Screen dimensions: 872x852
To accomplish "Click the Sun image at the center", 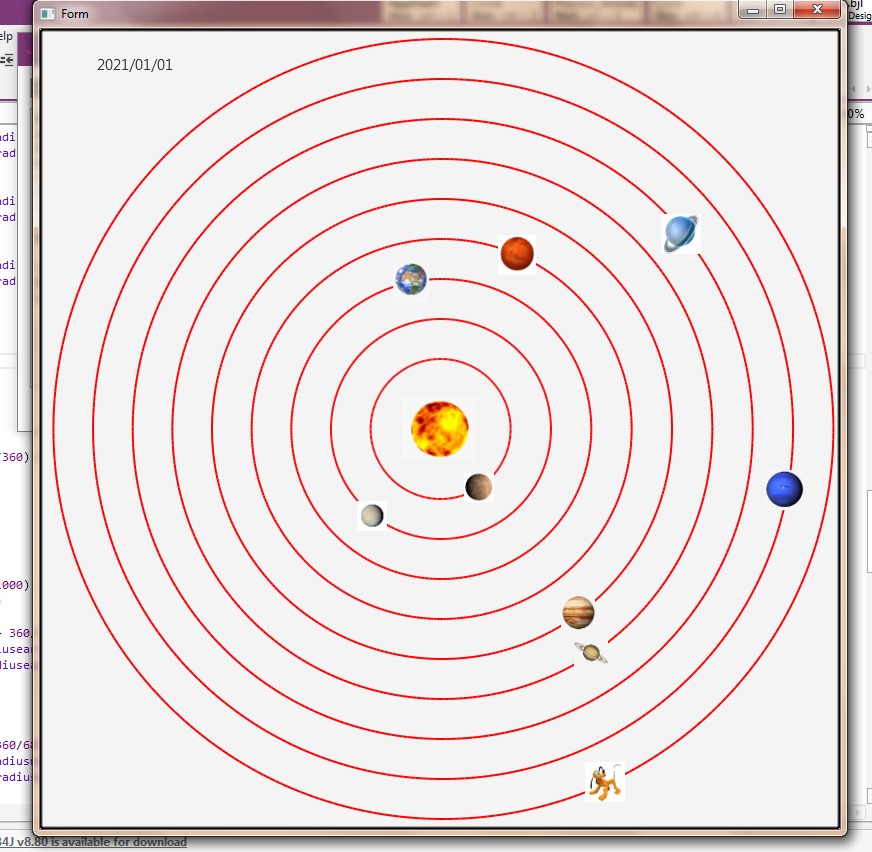I will [x=439, y=429].
